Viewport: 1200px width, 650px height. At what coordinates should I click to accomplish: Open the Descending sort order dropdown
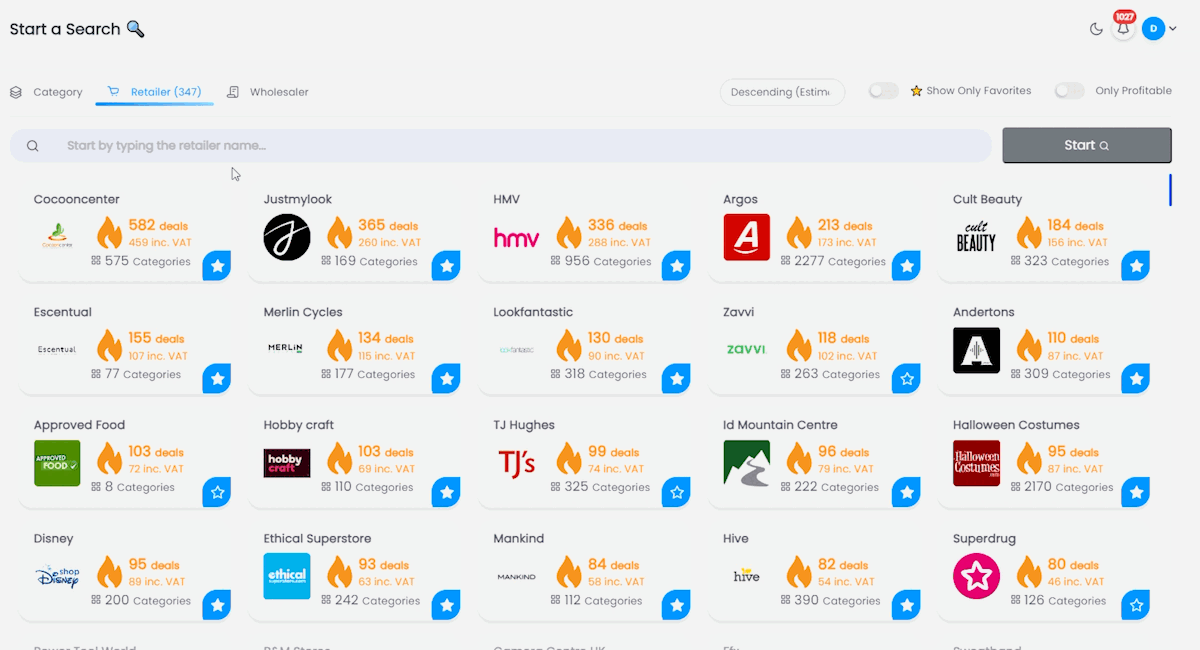click(782, 92)
